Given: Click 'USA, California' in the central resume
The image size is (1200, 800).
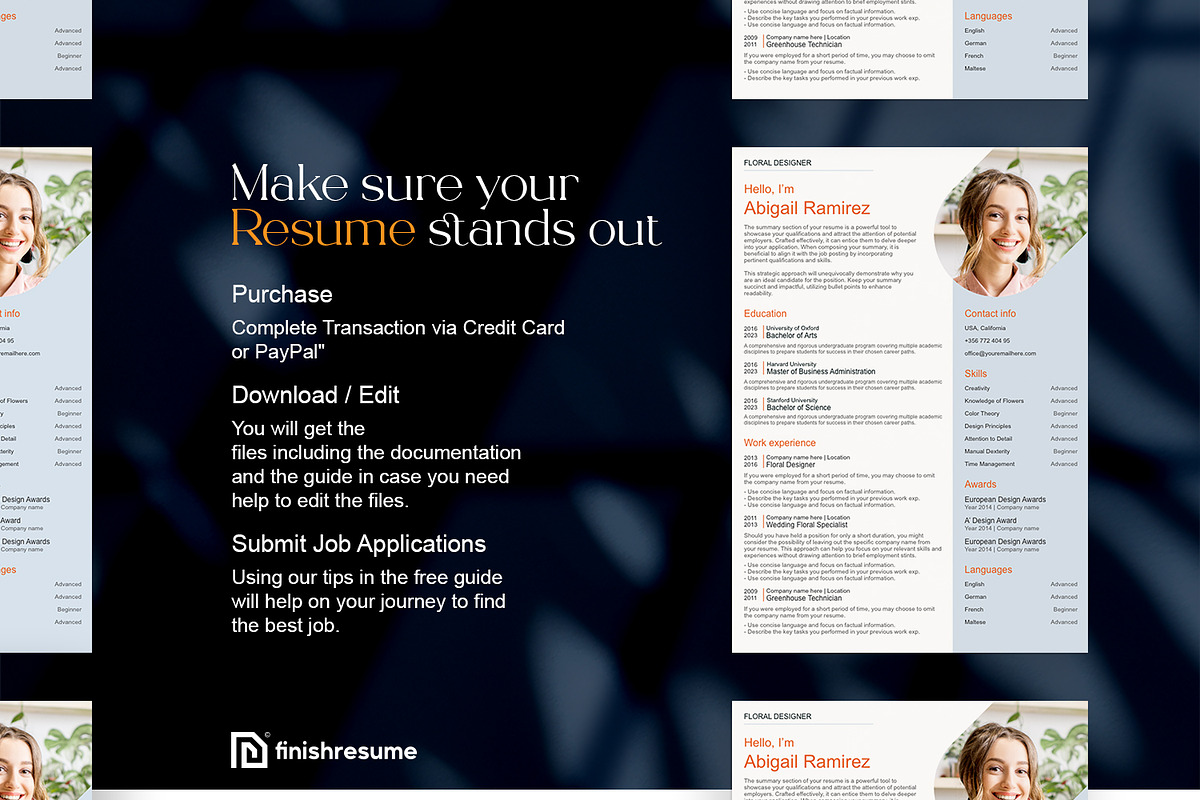Looking at the screenshot, I should pos(985,329).
